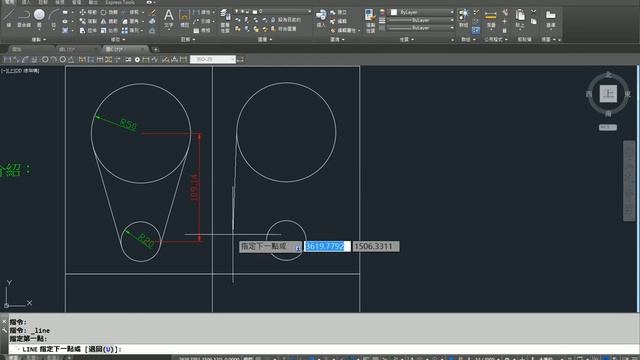Click the Stretch tool in Modify panel
This screenshot has width=640, height=360.
pos(88,30)
